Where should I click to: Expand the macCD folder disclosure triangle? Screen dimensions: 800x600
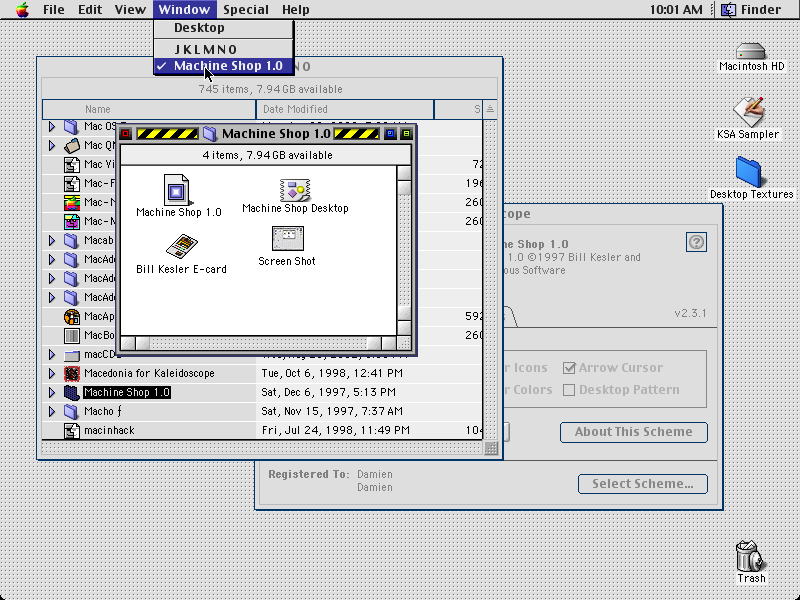52,354
